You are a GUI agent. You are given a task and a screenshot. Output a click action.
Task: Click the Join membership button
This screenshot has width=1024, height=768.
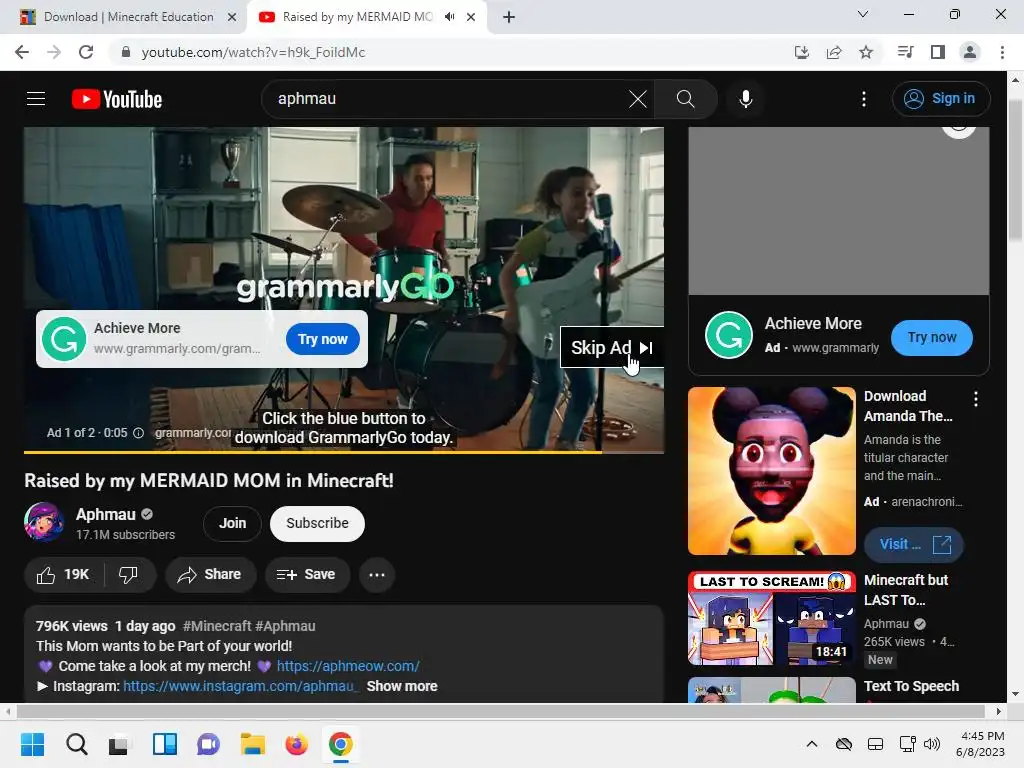232,523
